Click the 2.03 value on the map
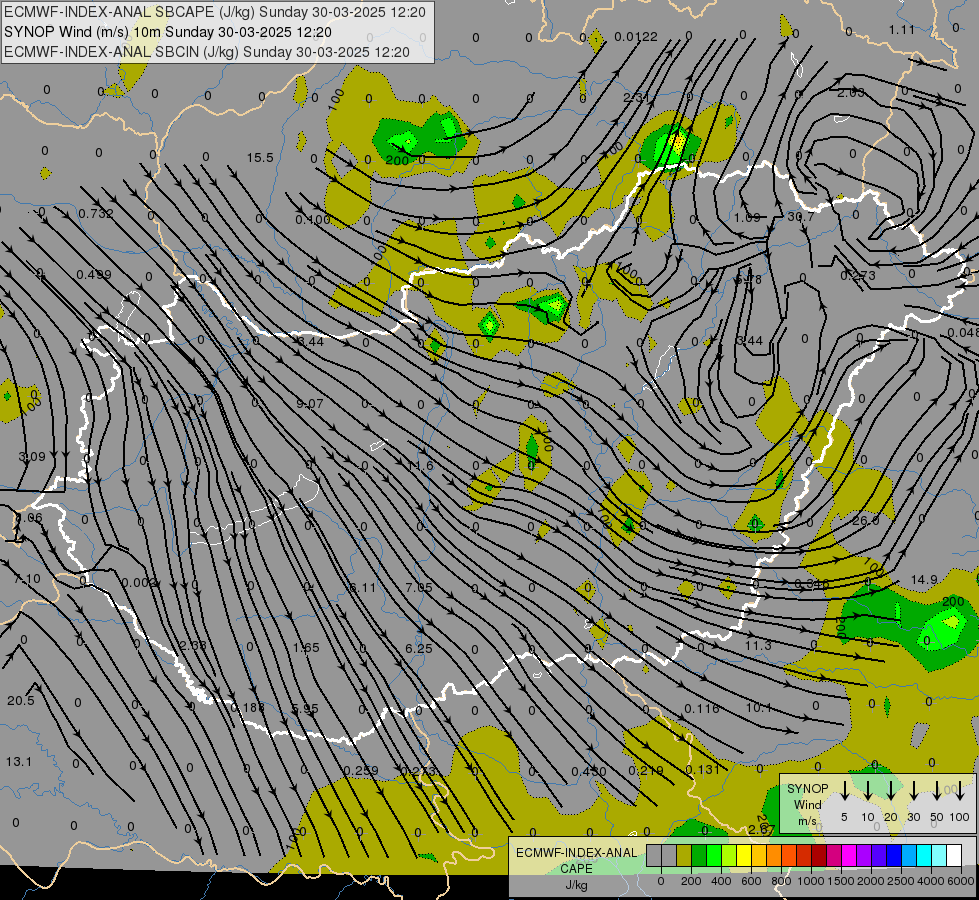979x900 pixels. tap(851, 92)
